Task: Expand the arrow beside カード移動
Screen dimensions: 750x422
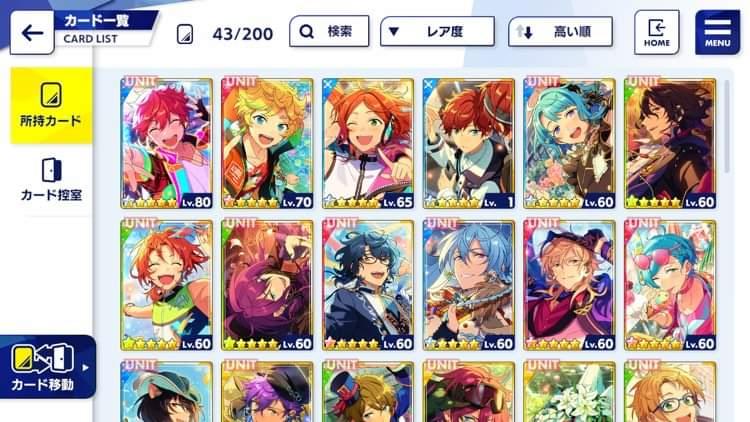Action: pos(85,367)
